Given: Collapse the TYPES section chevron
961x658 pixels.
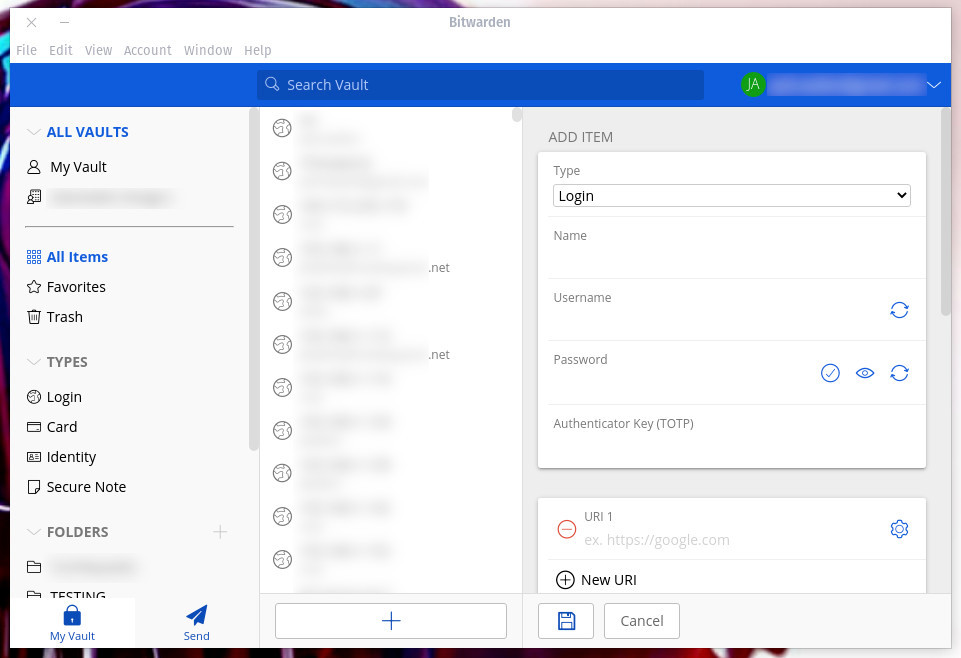Looking at the screenshot, I should 34,362.
